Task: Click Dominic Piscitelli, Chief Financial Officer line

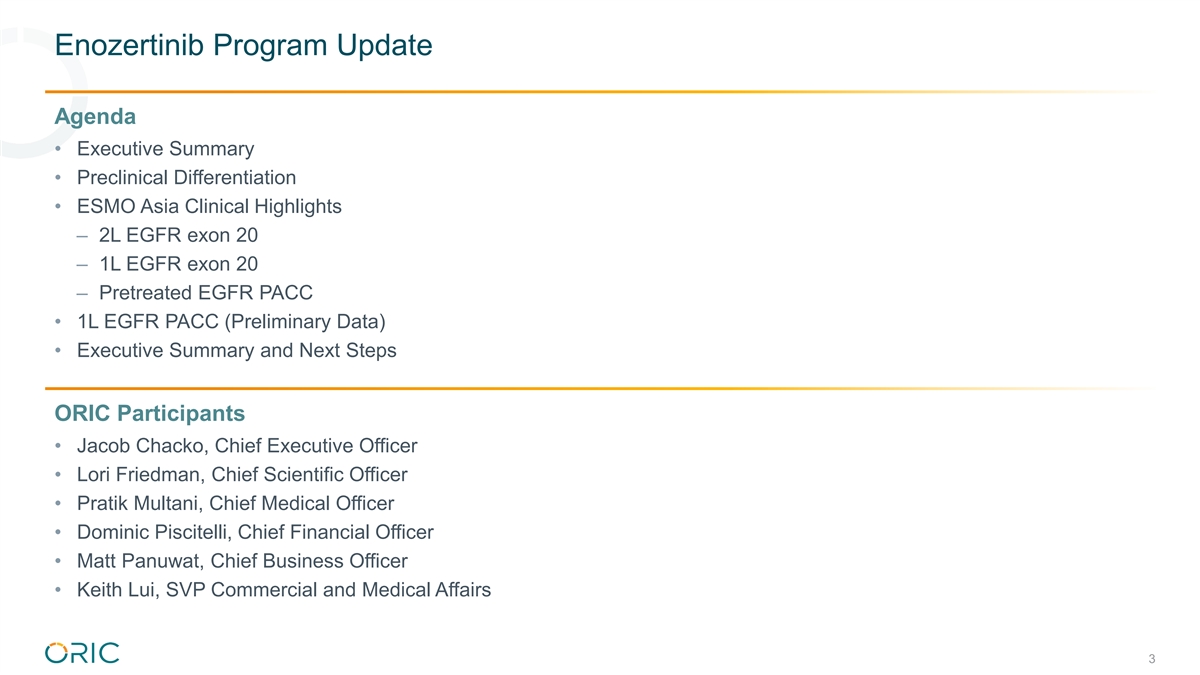Action: click(x=255, y=533)
